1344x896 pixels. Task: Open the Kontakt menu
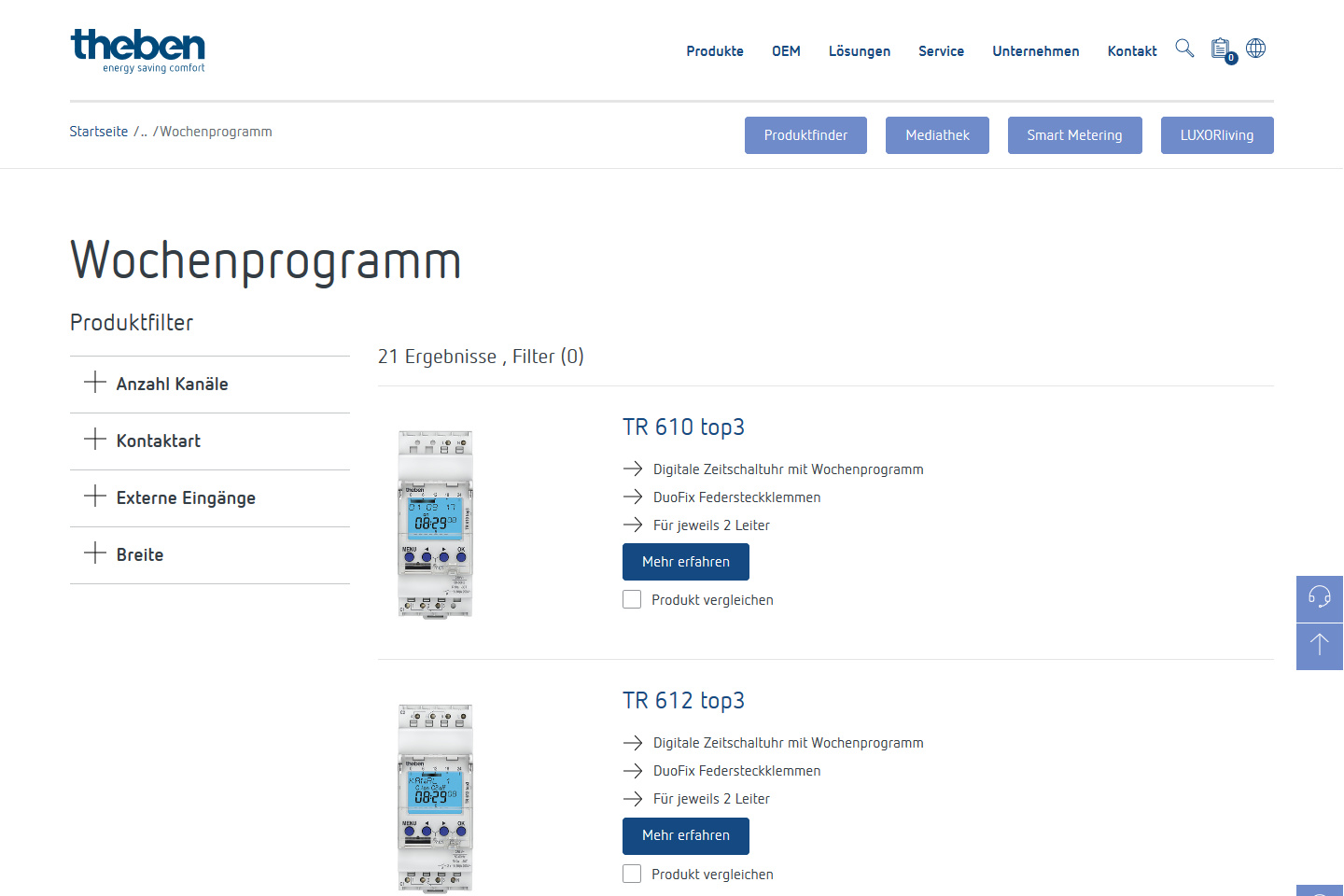tap(1132, 51)
